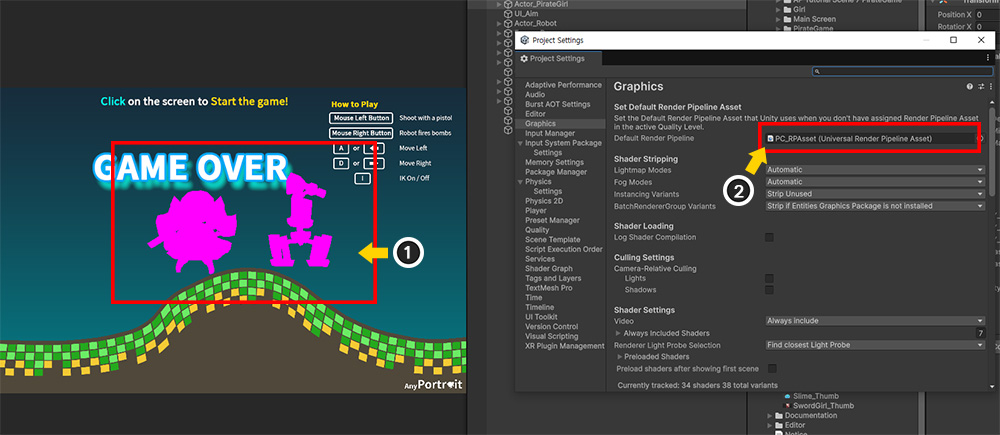Screen dimensions: 1000x435
Task: Open Tags and Layers settings
Action: pos(553,278)
